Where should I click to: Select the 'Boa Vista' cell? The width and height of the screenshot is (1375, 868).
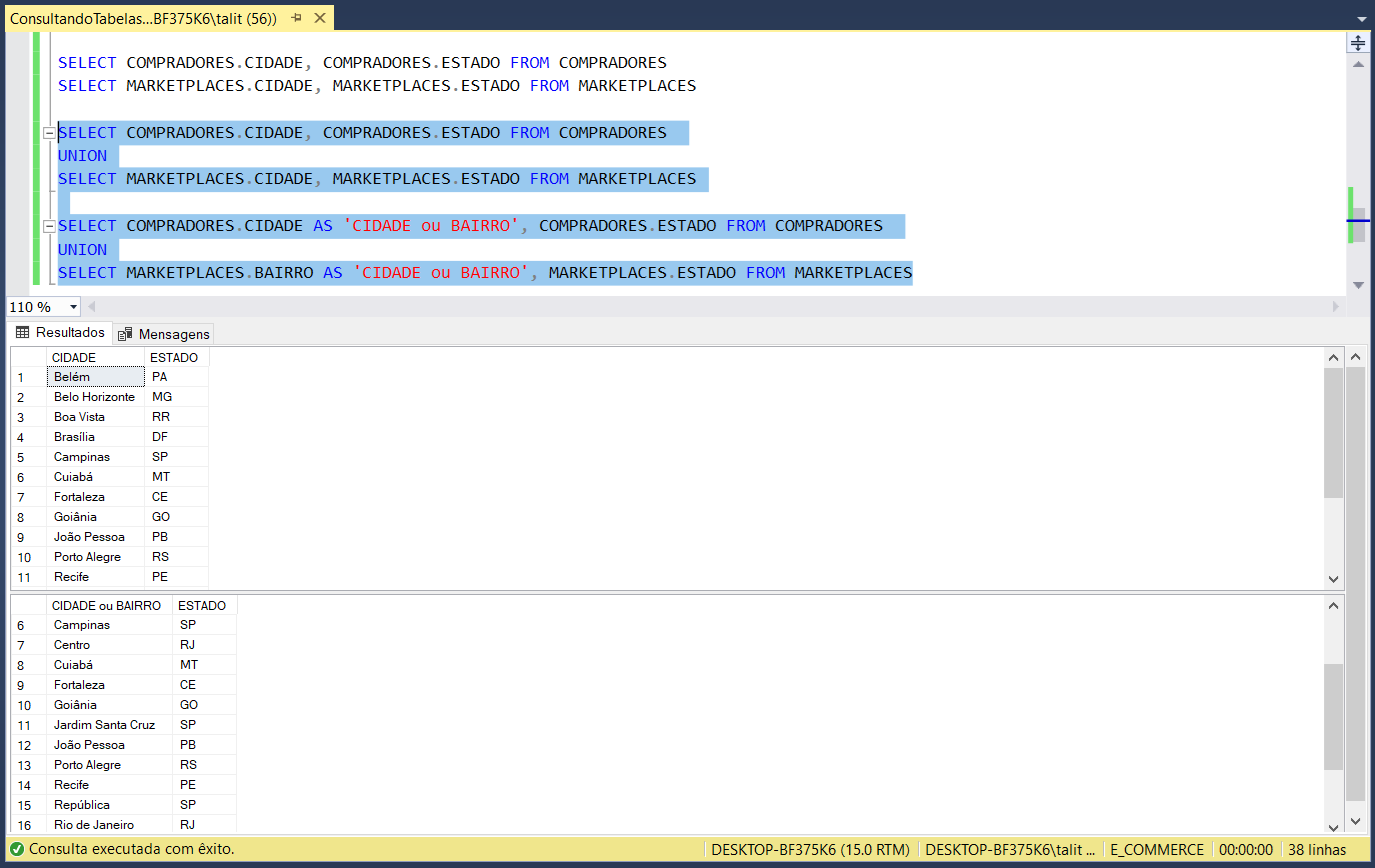coord(95,417)
